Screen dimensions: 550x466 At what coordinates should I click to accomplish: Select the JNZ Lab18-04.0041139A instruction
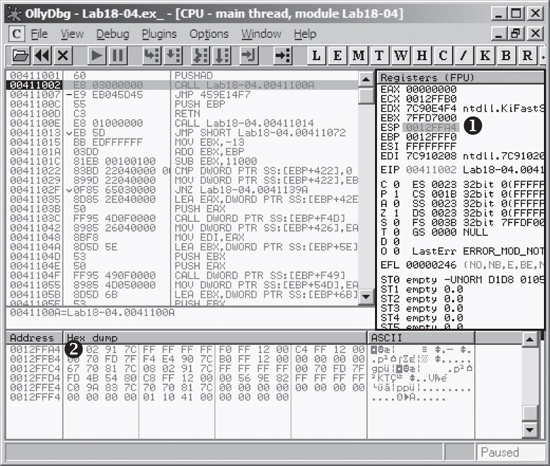(x=241, y=190)
